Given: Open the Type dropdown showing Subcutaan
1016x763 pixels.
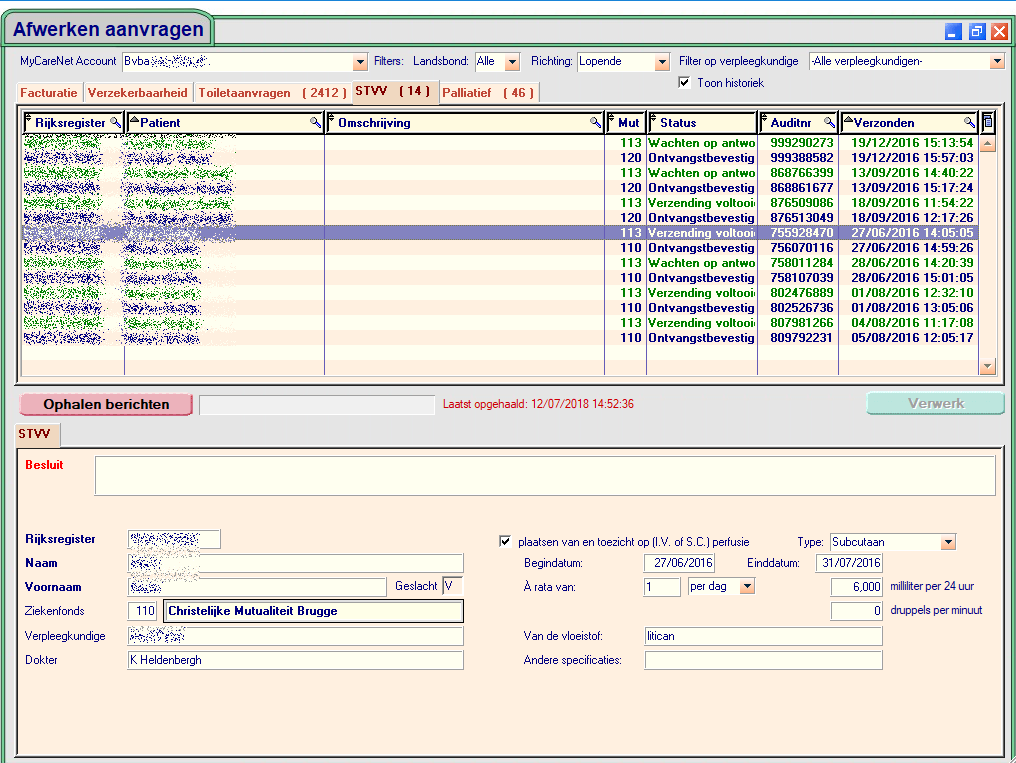Looking at the screenshot, I should coord(949,542).
